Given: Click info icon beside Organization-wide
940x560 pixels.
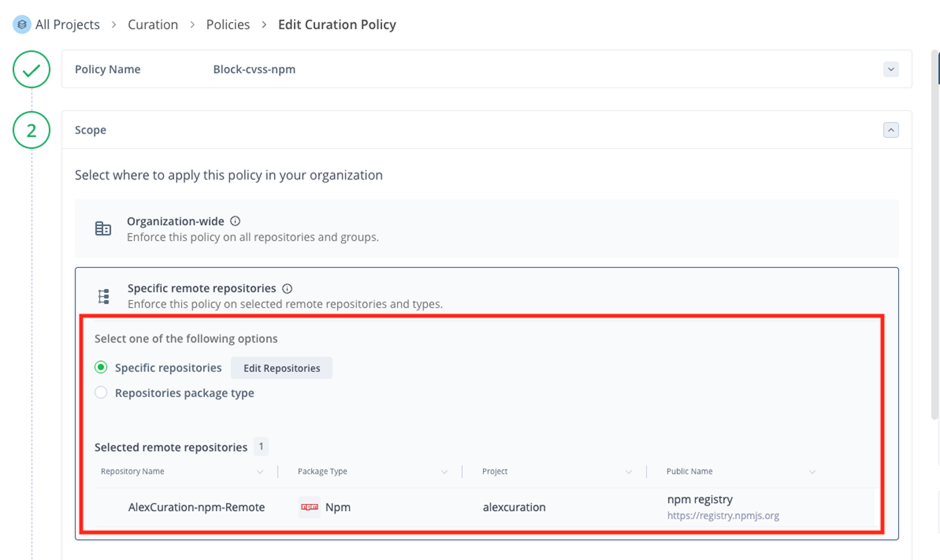Looking at the screenshot, I should click(235, 221).
